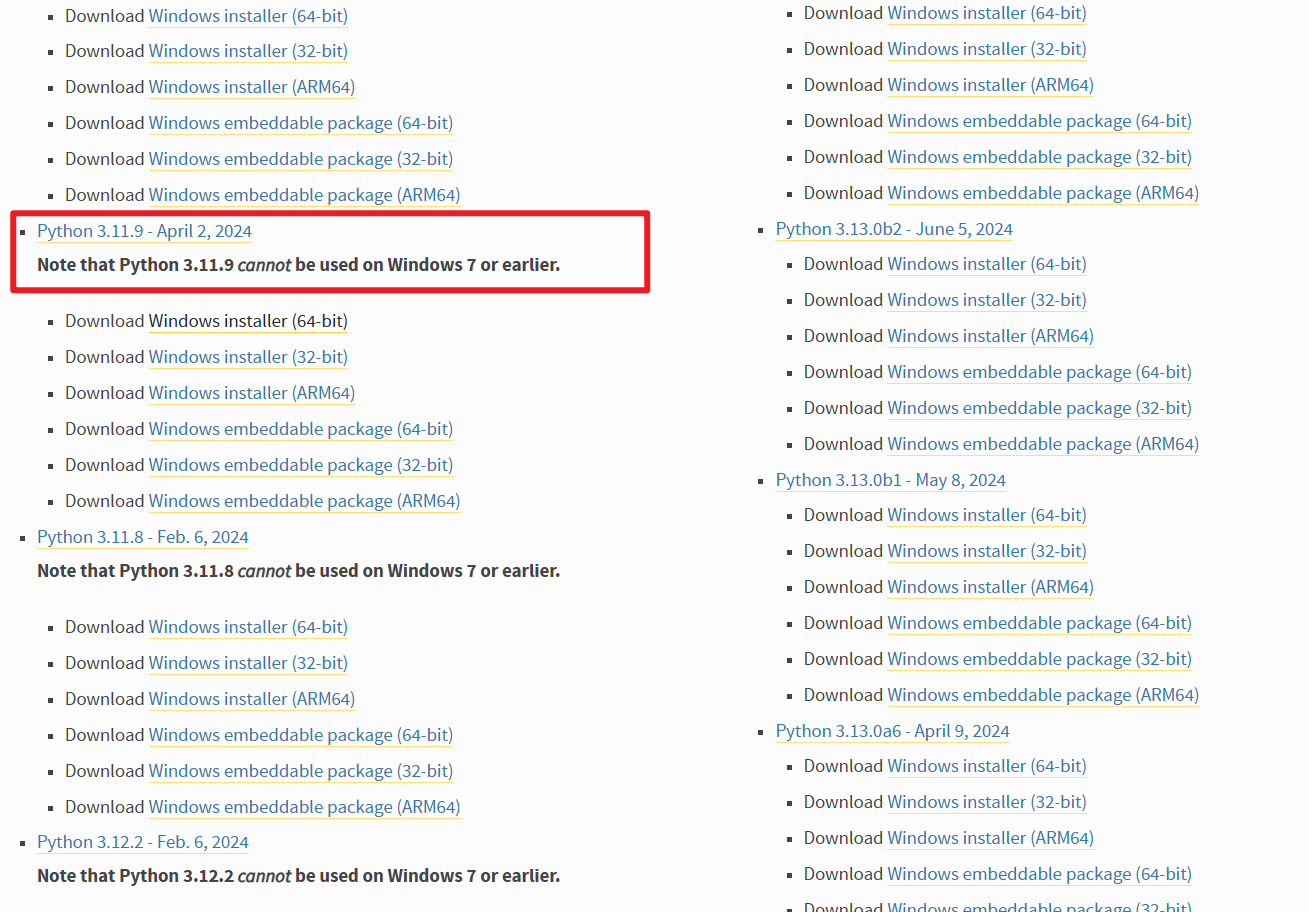Download Python 3.11.8 Windows installer (32-bit)

pos(248,663)
